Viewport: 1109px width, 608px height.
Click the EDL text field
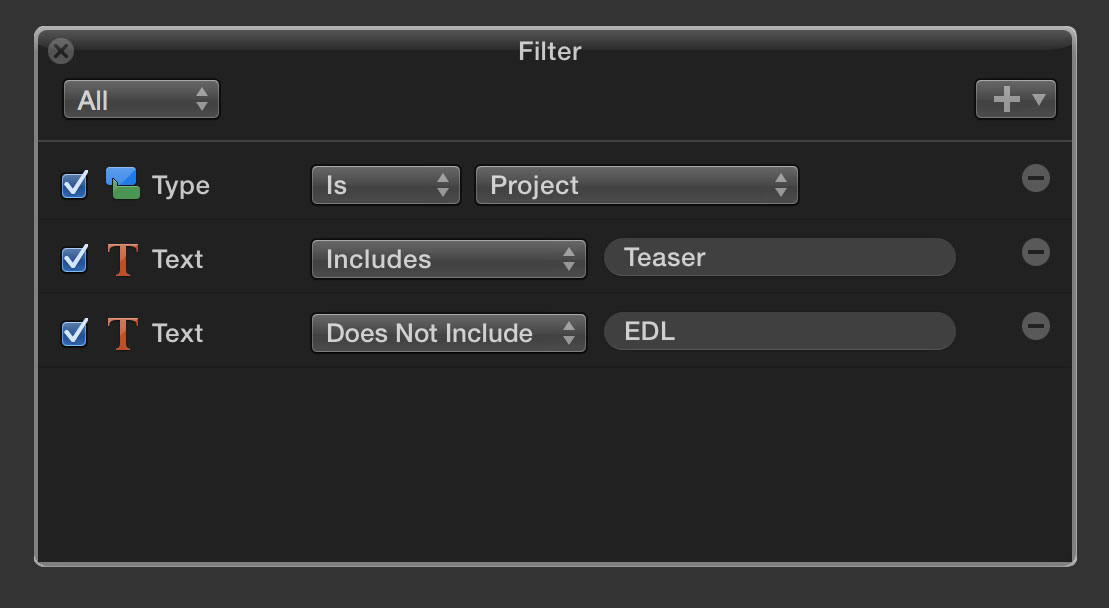[779, 331]
